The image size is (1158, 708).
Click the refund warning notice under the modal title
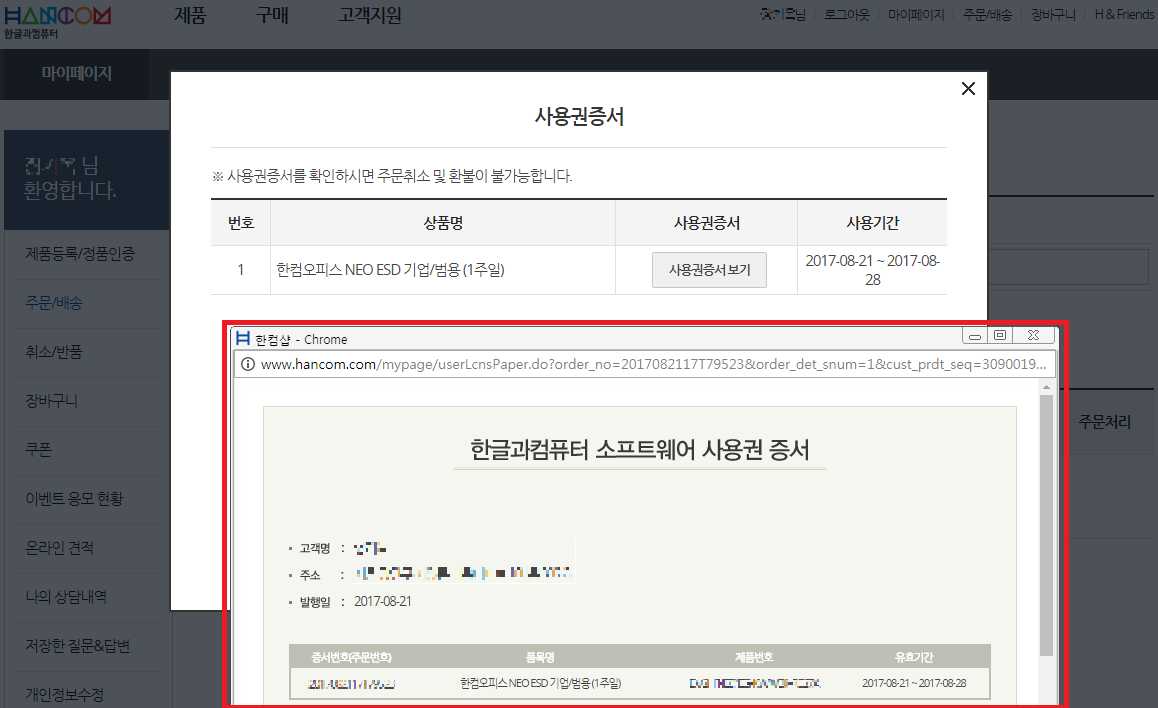pyautogui.click(x=392, y=176)
